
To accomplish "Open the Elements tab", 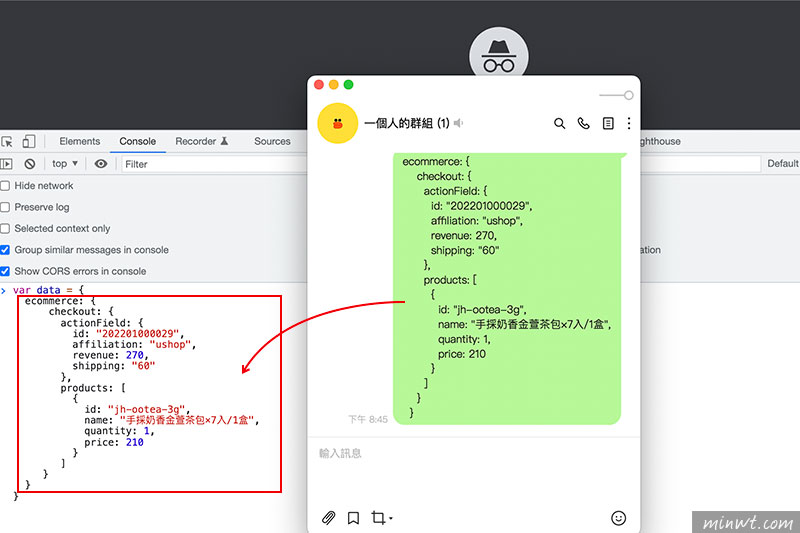I will coord(80,141).
